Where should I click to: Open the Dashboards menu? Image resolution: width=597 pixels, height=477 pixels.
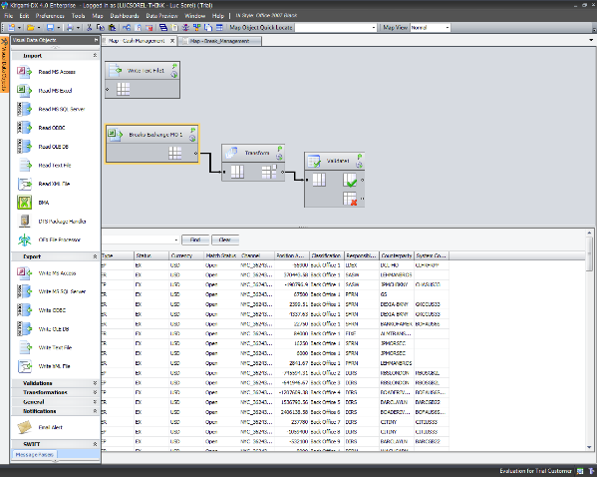(125, 16)
